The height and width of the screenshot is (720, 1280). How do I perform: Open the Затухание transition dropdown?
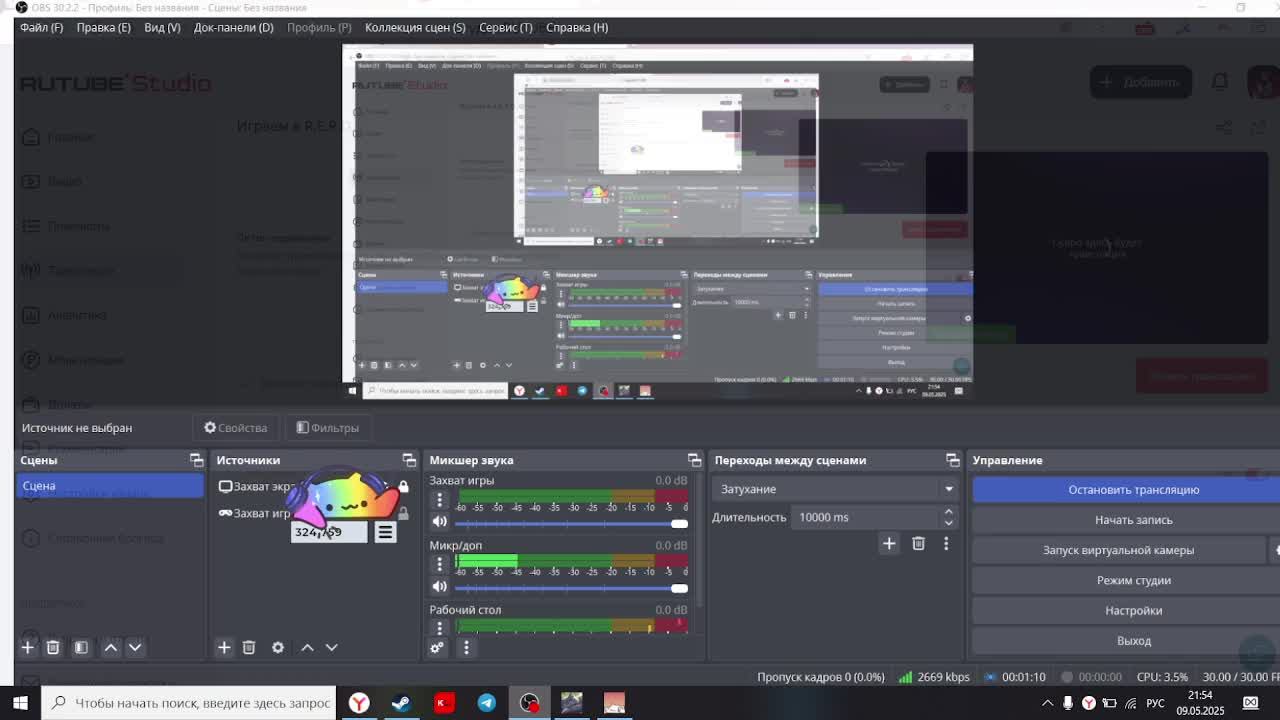pyautogui.click(x=835, y=489)
